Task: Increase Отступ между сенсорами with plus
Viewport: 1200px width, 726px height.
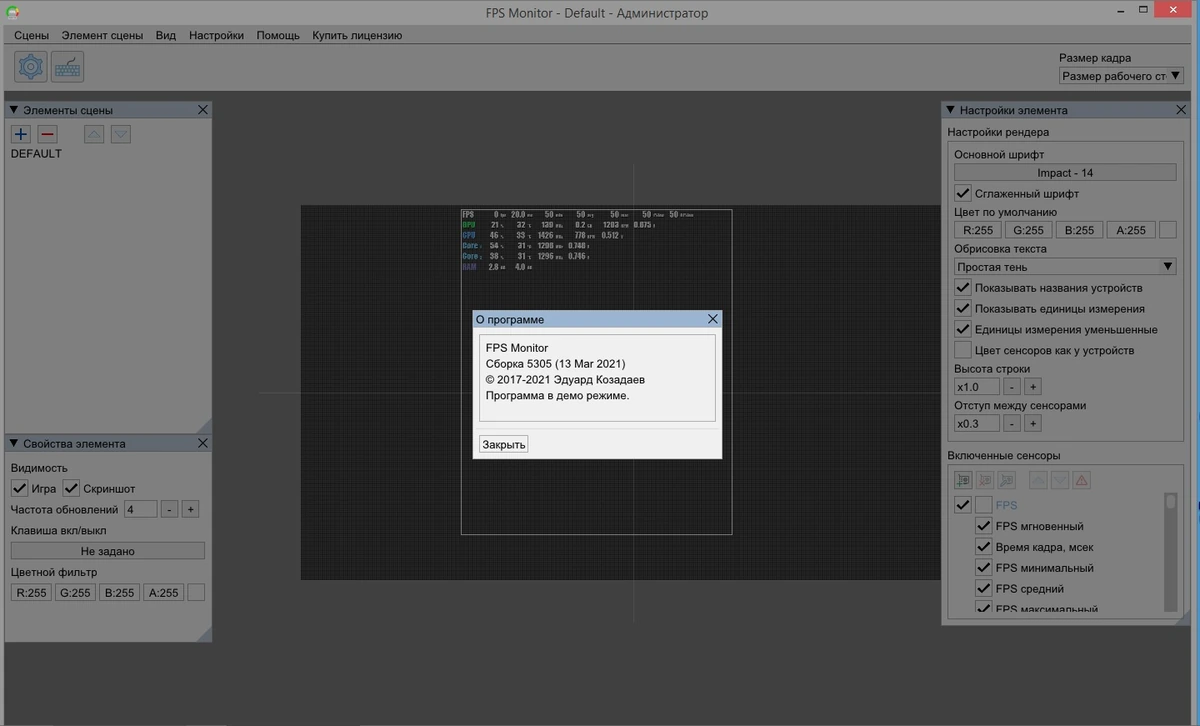Action: 1033,423
